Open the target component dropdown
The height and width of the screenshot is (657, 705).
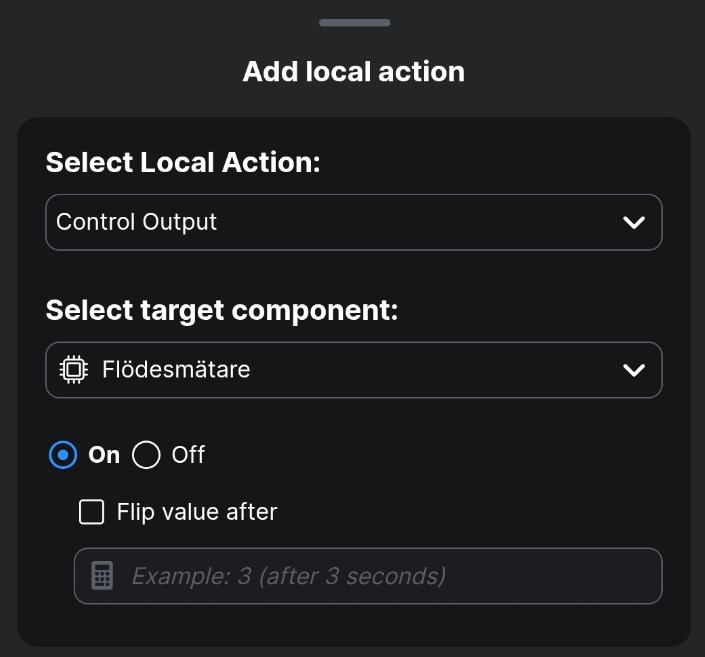click(x=354, y=370)
